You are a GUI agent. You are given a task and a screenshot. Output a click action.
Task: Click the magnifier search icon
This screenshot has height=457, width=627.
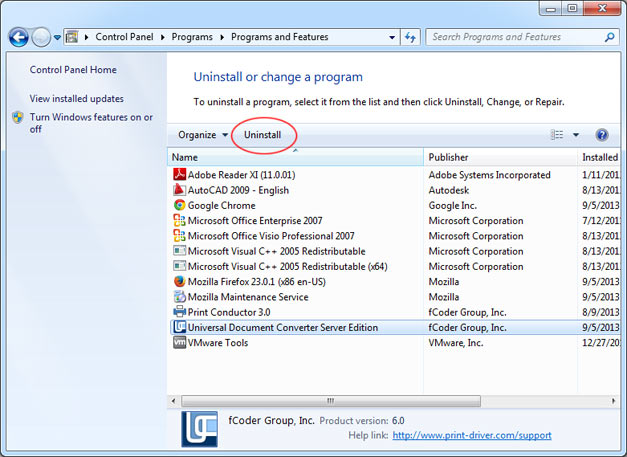(609, 37)
